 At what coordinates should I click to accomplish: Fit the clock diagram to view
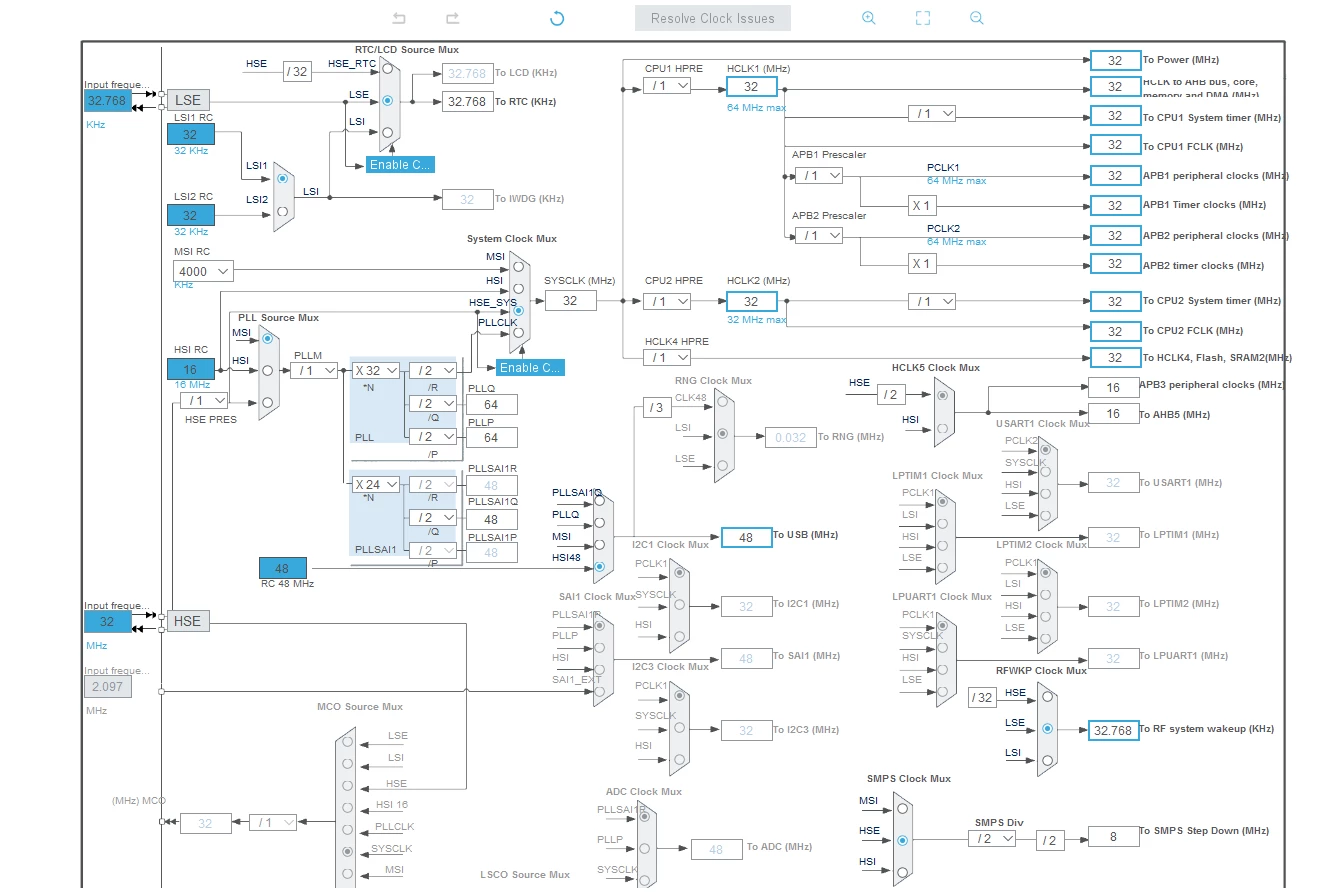coord(923,18)
